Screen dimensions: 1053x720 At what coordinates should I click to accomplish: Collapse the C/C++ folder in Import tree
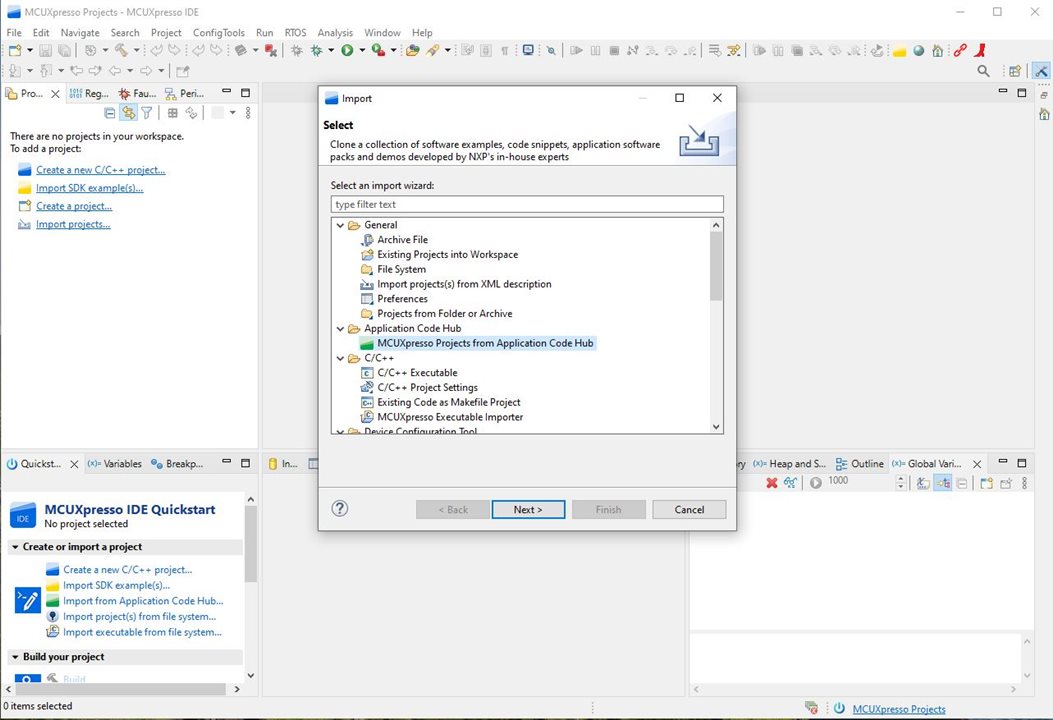coord(340,358)
